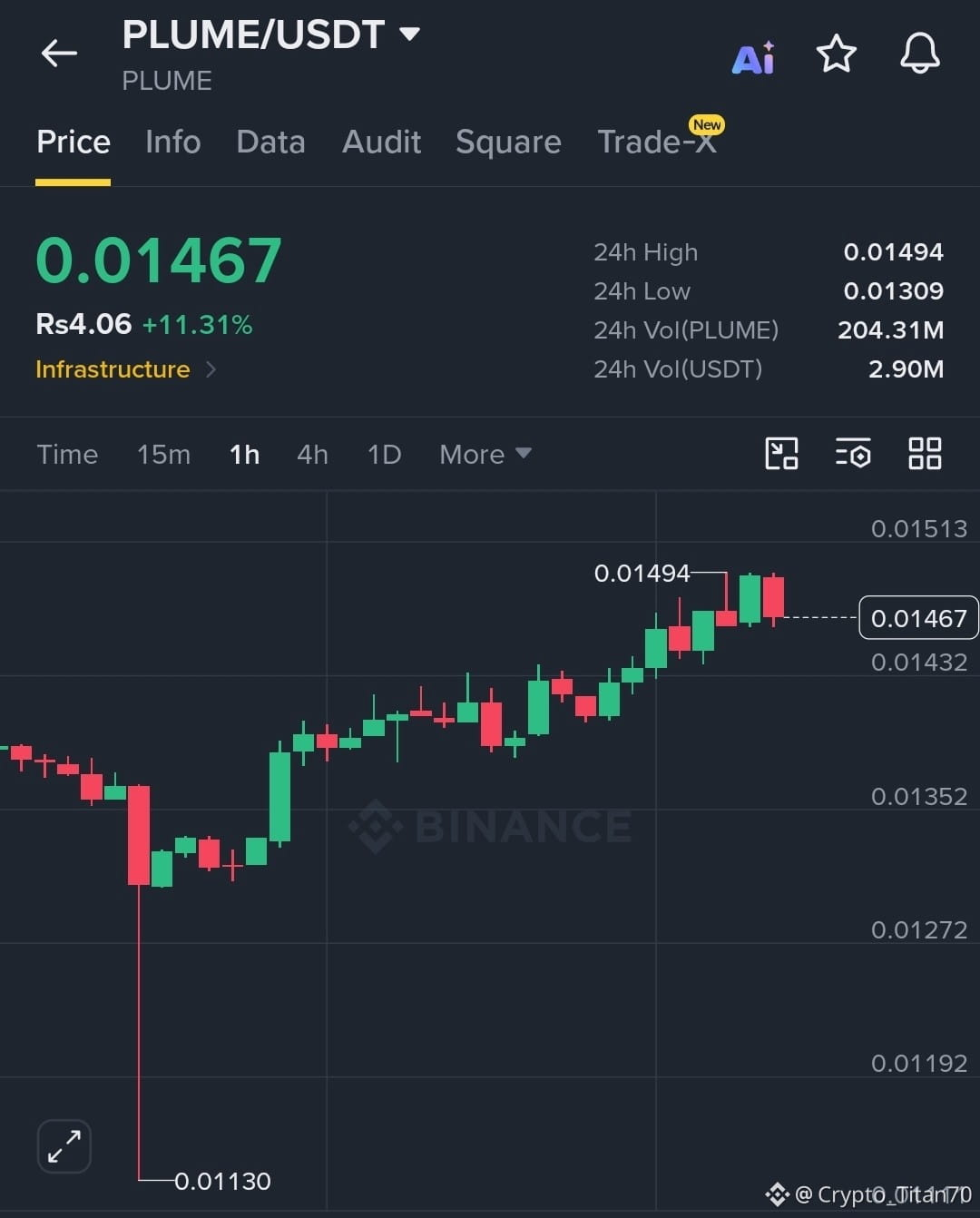Tap the back arrow icon
Image resolution: width=980 pixels, height=1218 pixels.
tap(59, 53)
